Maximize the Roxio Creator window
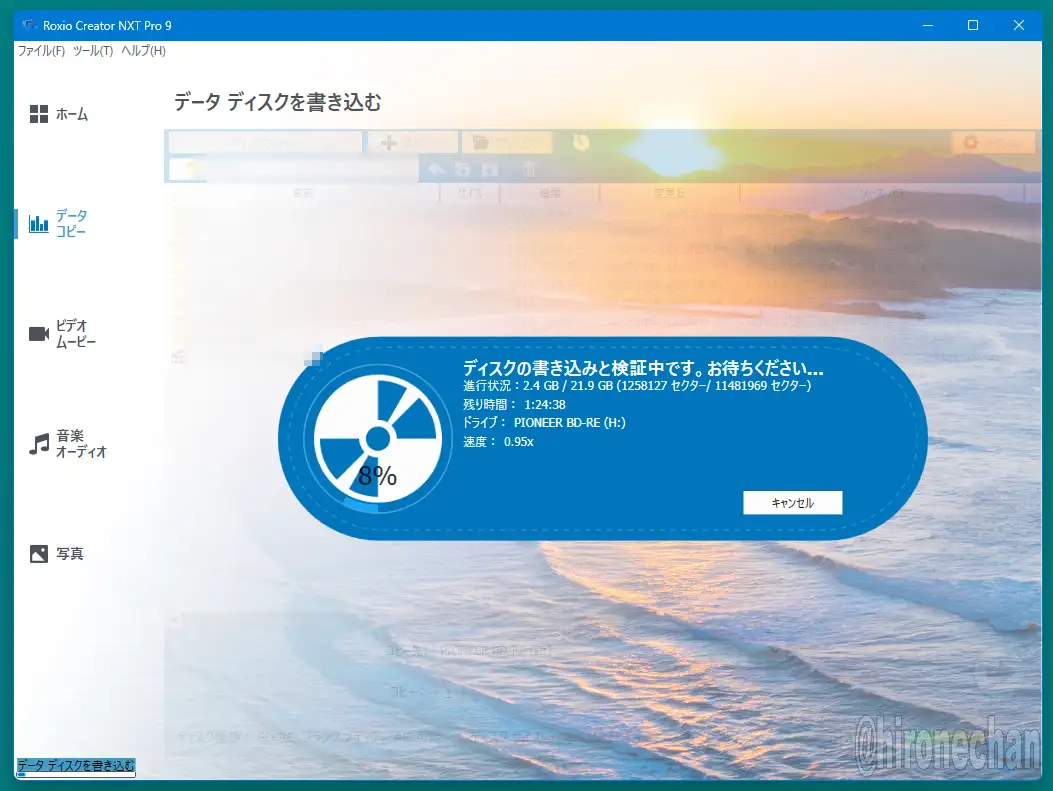This screenshot has height=791, width=1053. click(972, 25)
